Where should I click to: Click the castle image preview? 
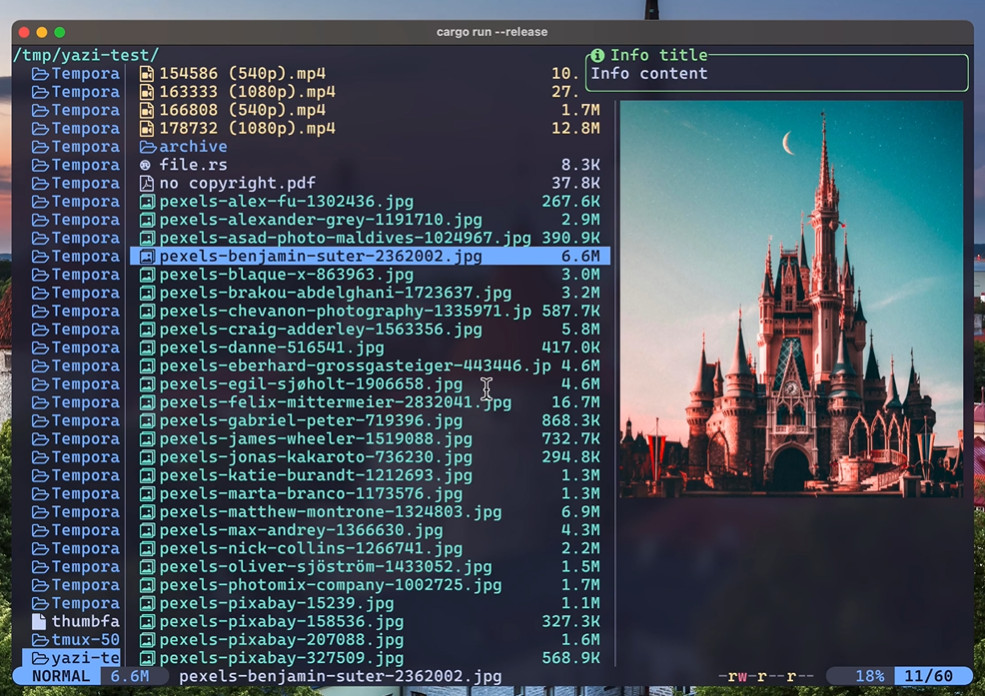[792, 299]
